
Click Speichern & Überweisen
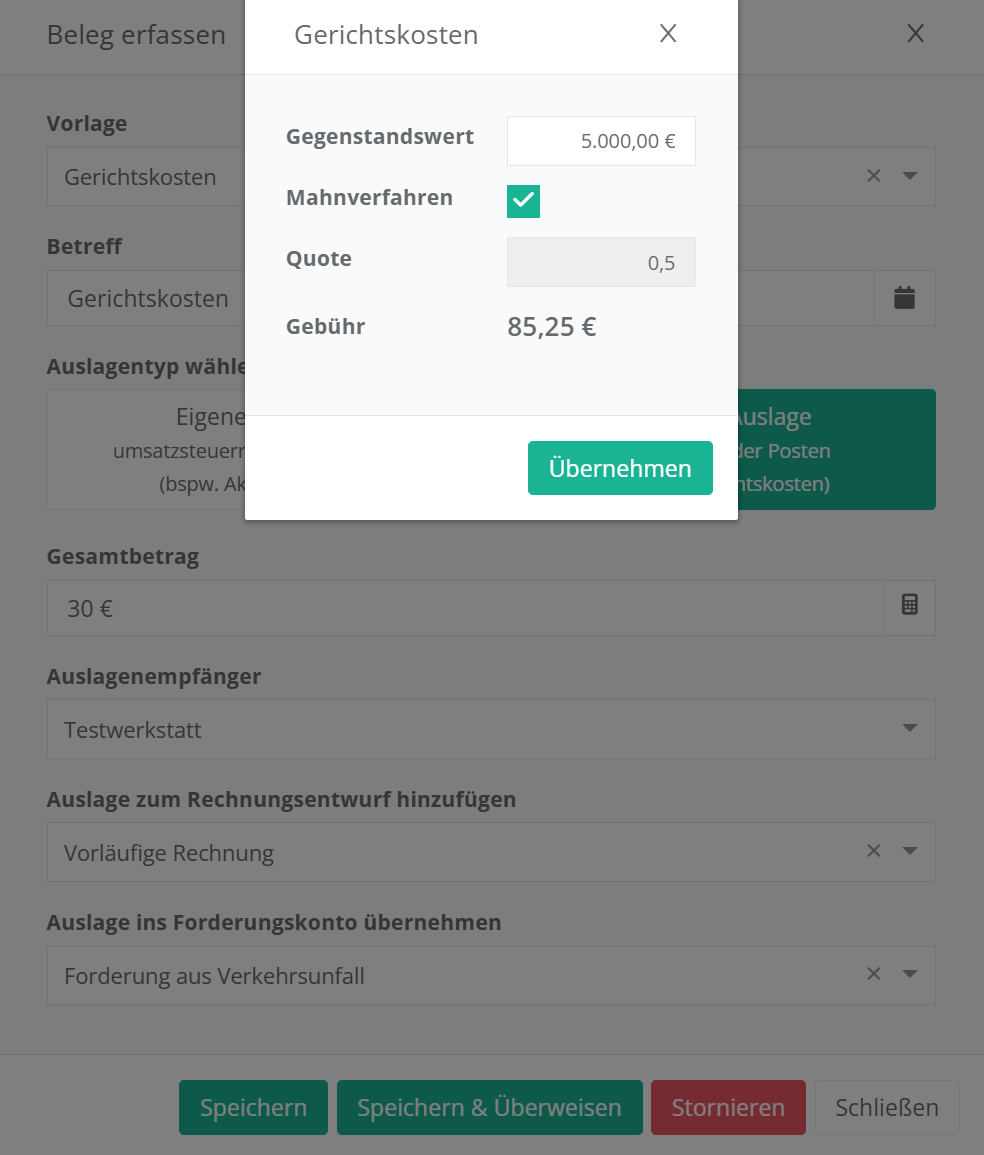[489, 1107]
